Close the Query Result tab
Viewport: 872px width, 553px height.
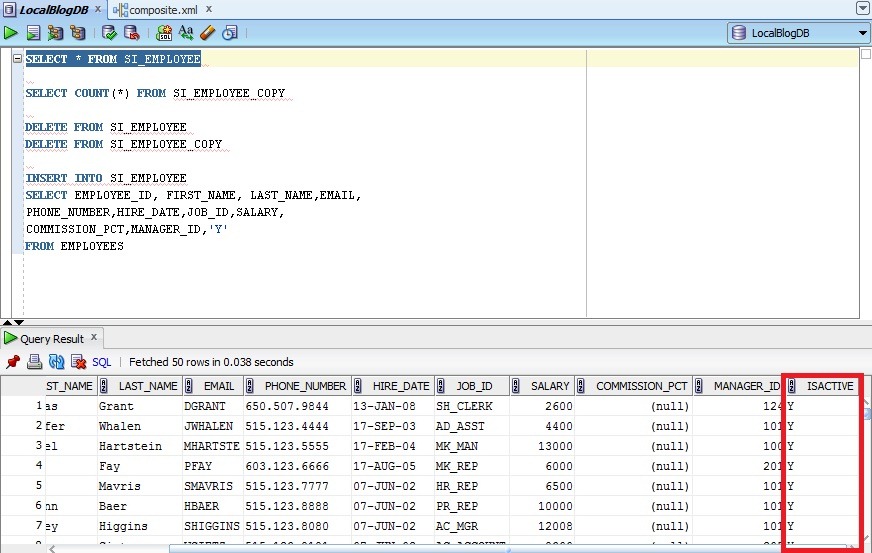(x=94, y=338)
